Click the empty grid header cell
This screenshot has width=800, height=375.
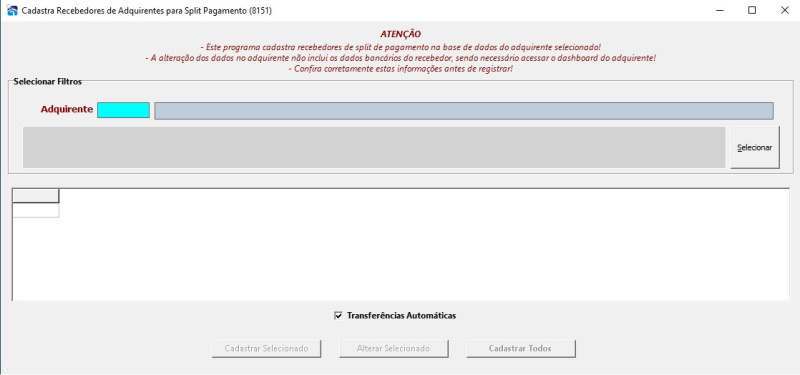click(36, 196)
